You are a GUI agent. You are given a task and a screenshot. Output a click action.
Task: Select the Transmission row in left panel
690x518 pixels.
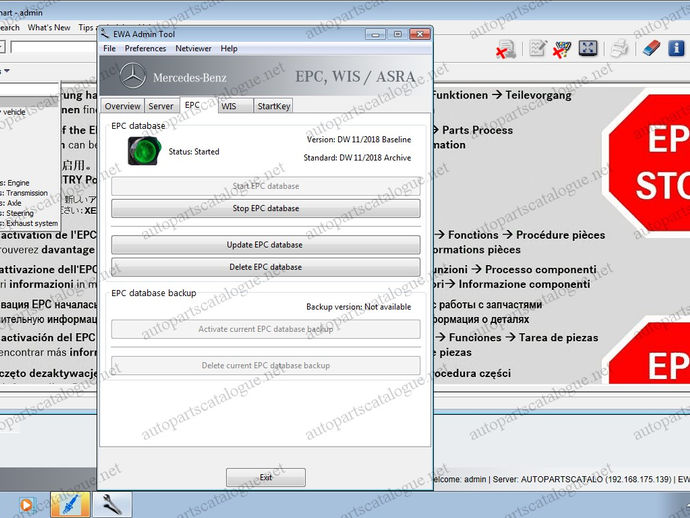(24, 193)
